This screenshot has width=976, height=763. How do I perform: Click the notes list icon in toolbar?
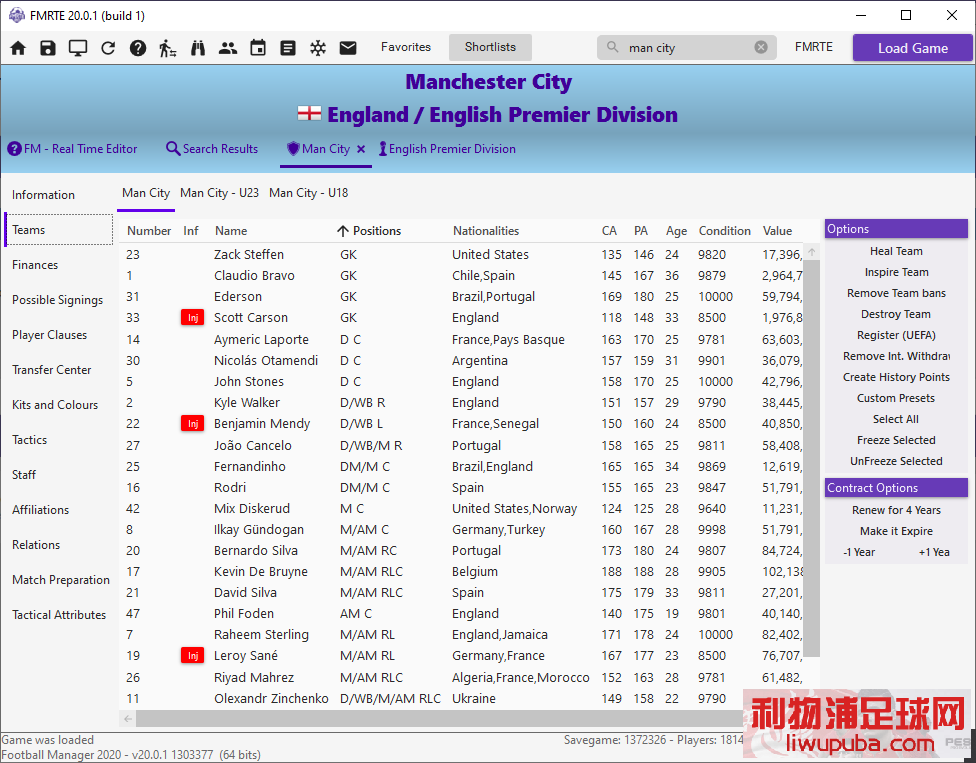288,48
